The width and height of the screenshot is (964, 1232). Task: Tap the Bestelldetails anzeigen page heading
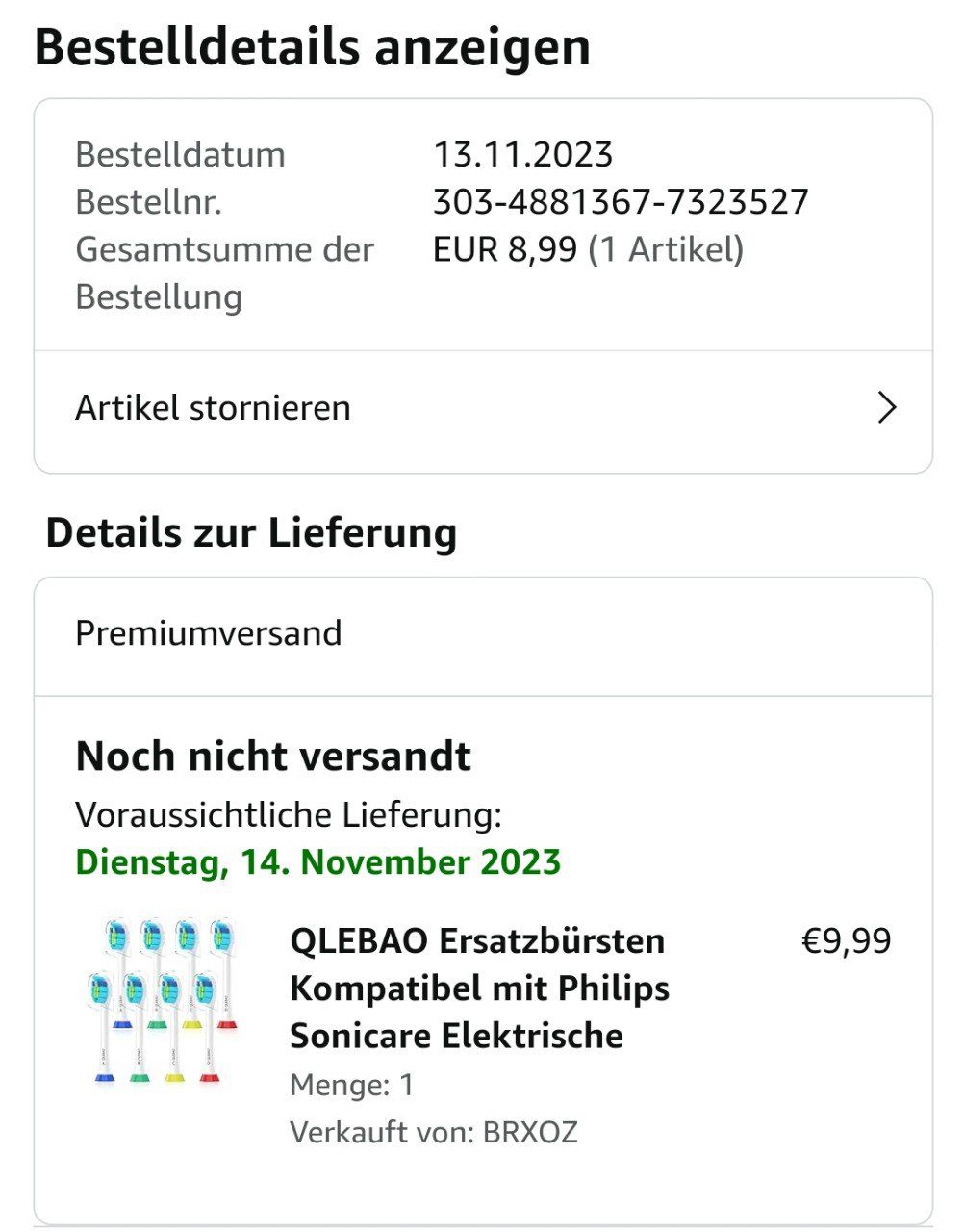pyautogui.click(x=313, y=47)
